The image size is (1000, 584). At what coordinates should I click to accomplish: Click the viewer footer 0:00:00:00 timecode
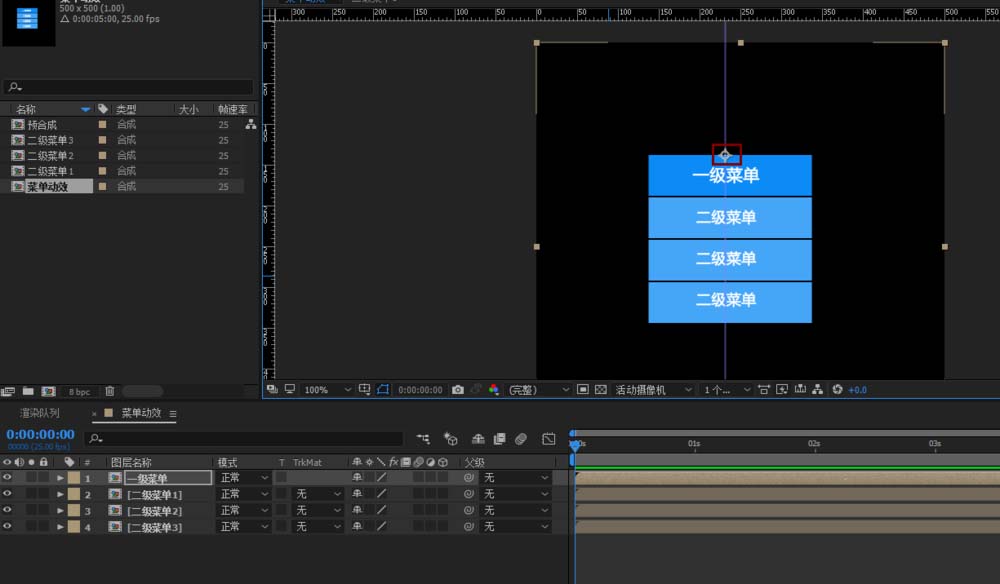coord(420,390)
